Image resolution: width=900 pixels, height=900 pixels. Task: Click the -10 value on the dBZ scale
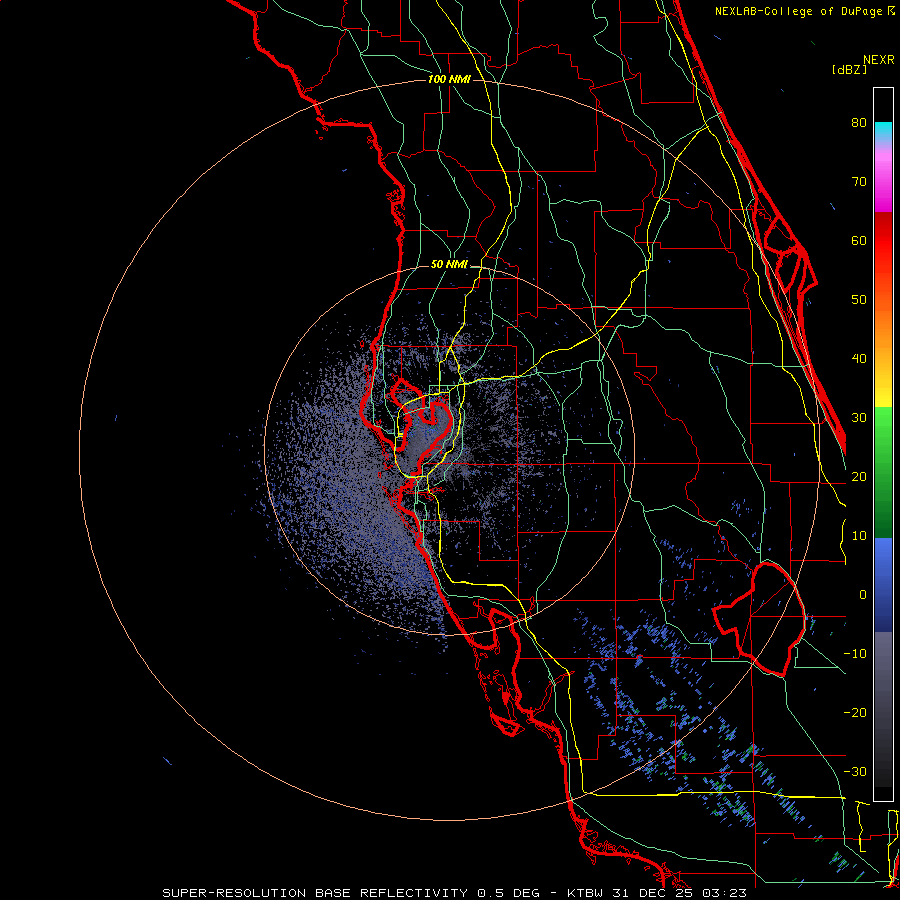click(855, 654)
